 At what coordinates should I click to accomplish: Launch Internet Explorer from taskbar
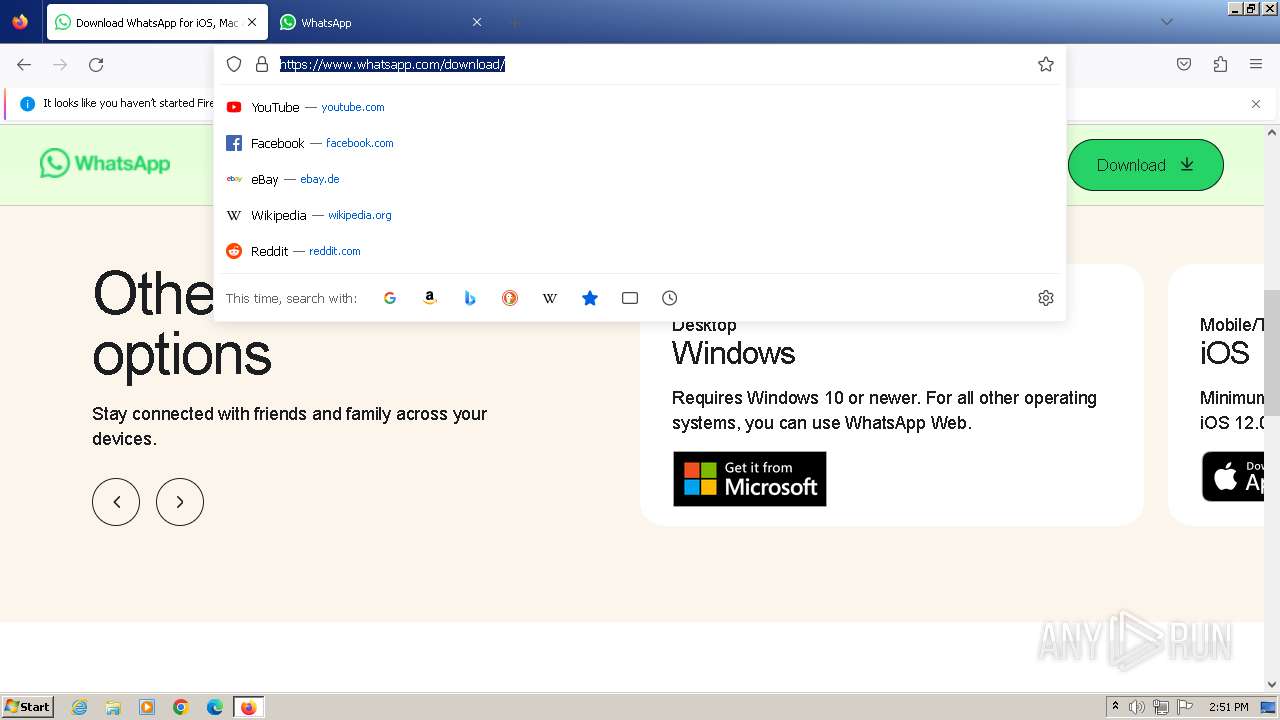tap(80, 707)
